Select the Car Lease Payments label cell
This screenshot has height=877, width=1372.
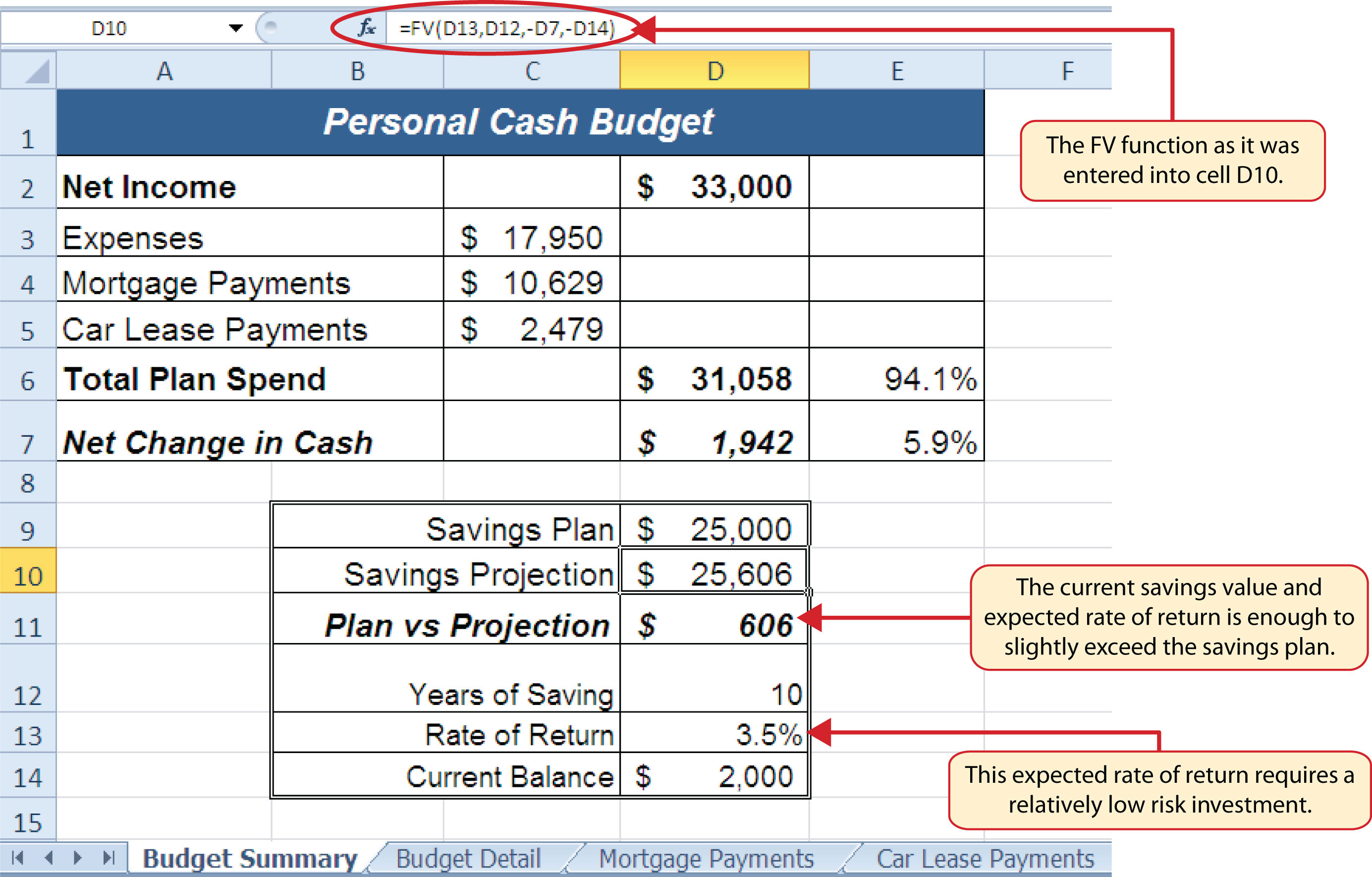250,325
